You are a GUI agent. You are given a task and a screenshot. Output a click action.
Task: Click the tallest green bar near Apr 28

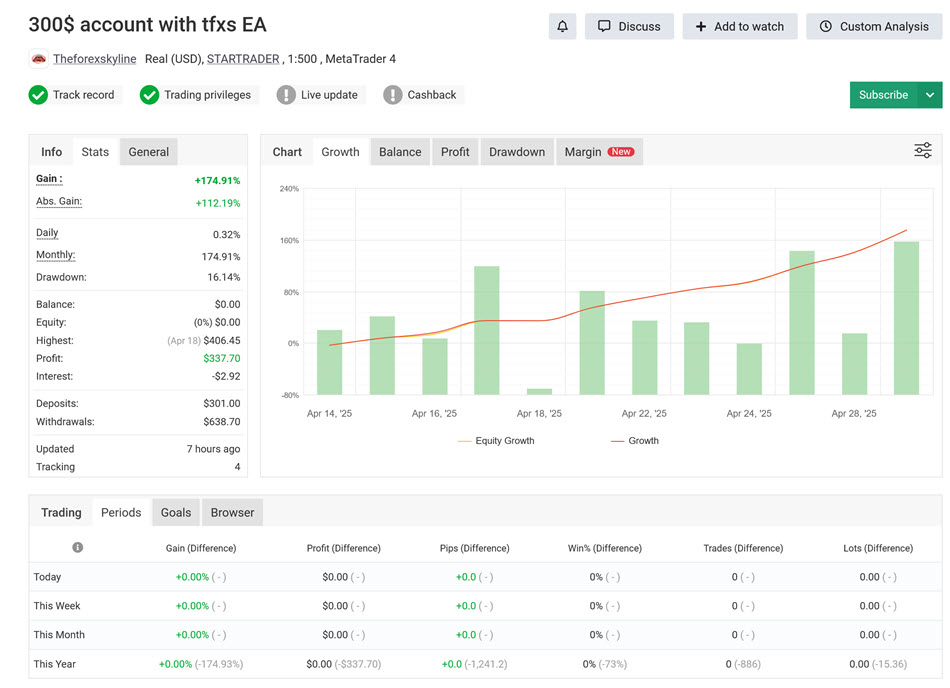pos(906,318)
